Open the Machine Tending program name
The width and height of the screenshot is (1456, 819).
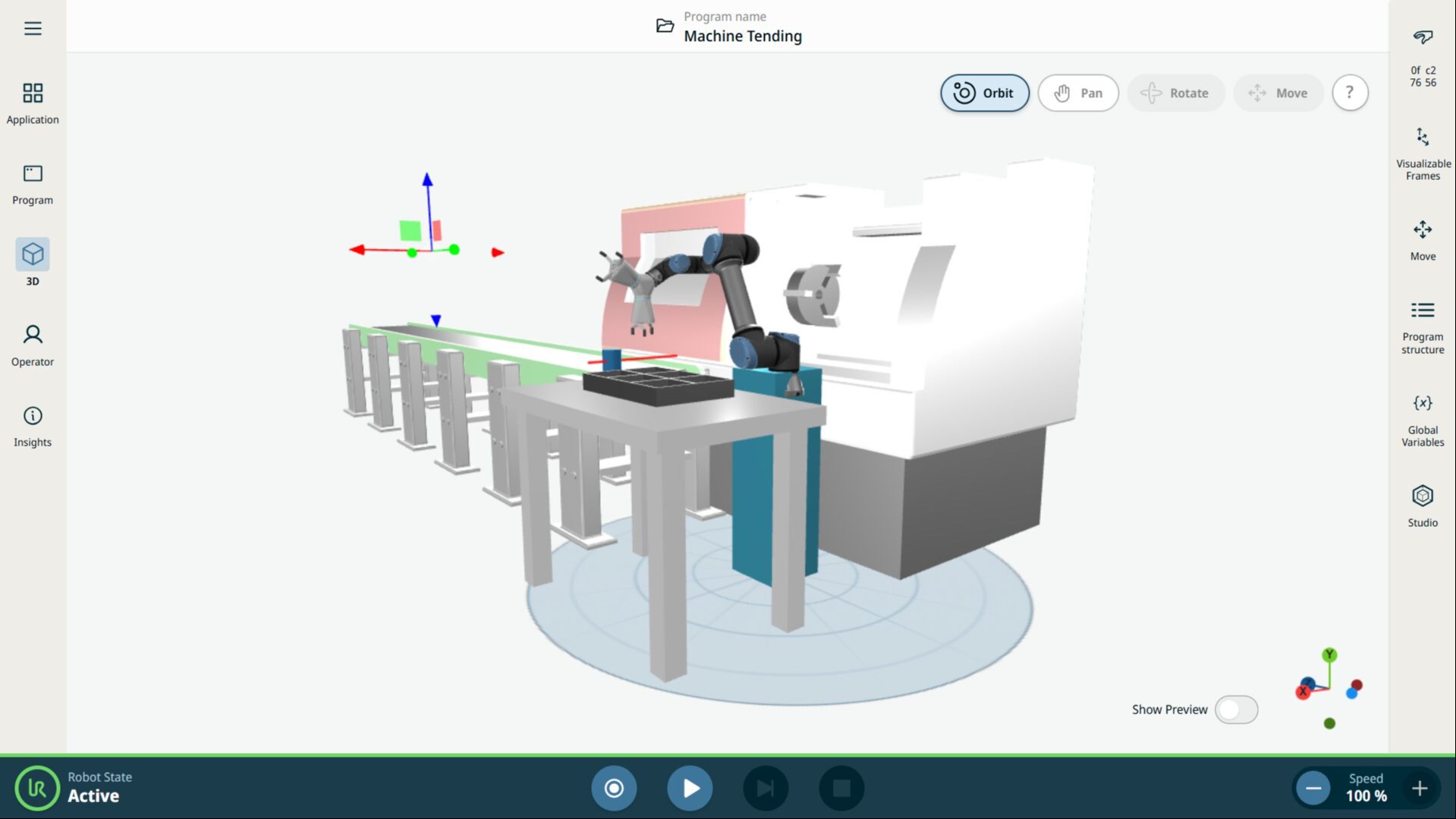[742, 36]
